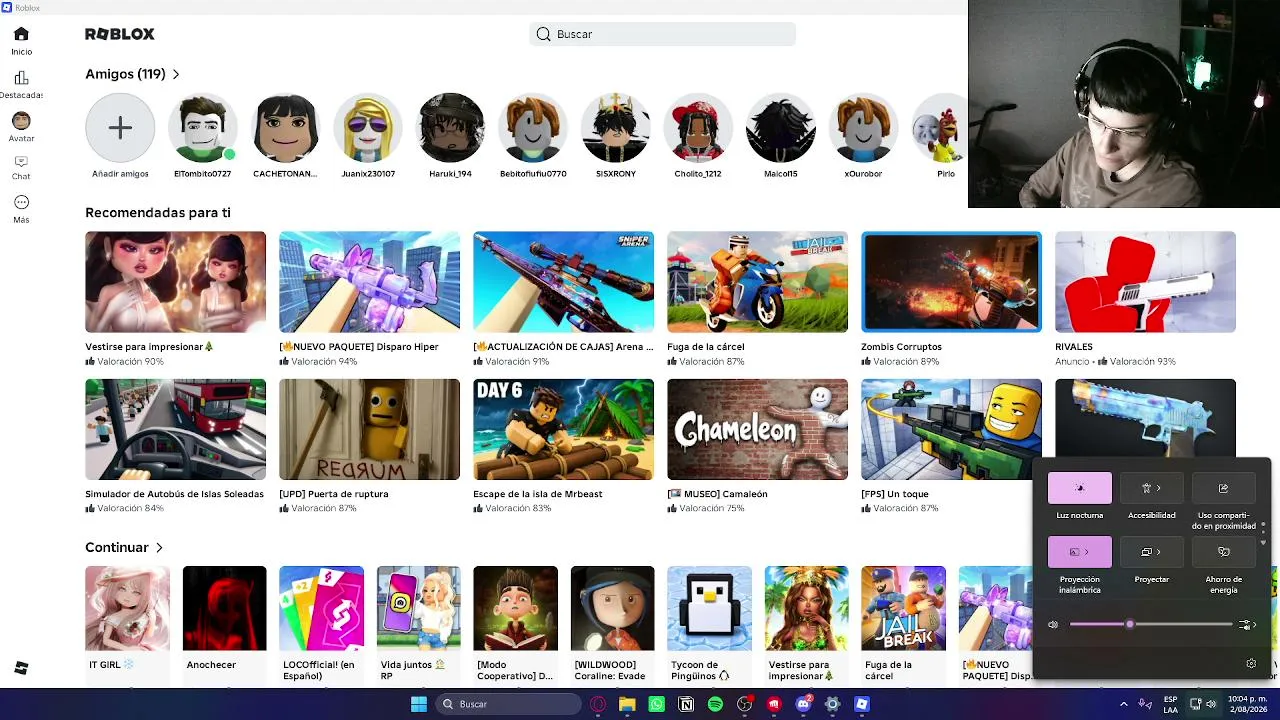1280x720 pixels.
Task: Open Chat in the Roblox sidebar
Action: [x=21, y=167]
